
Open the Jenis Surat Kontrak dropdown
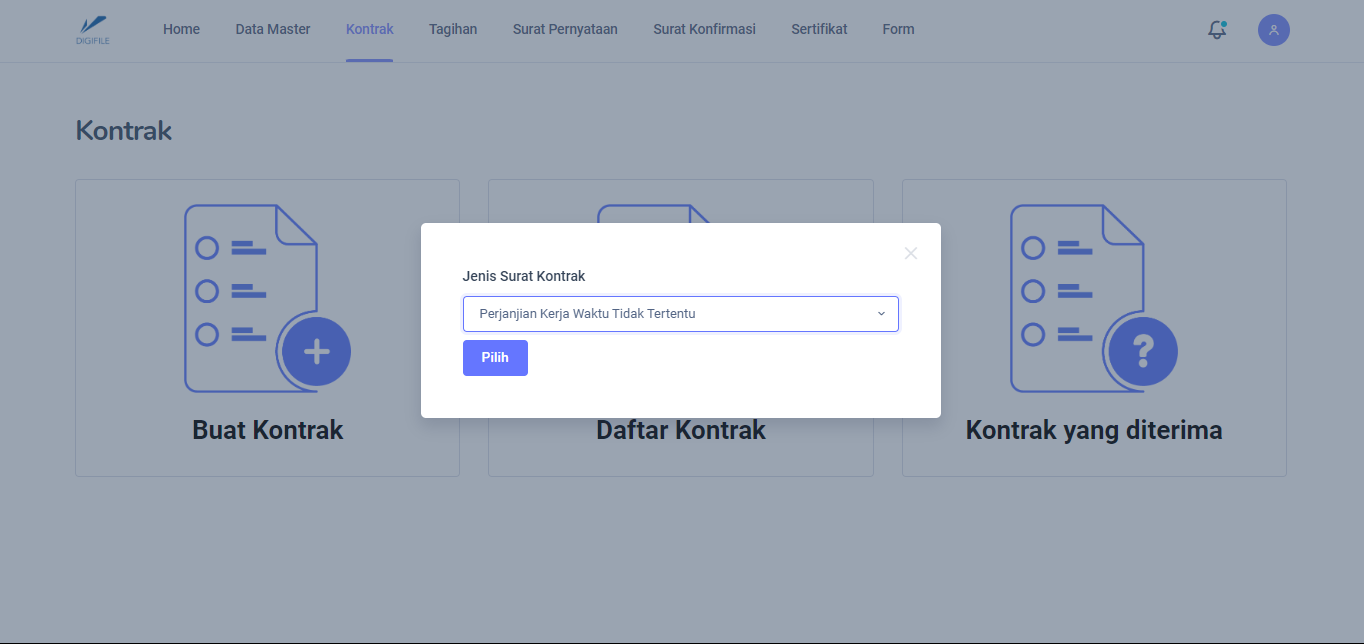click(x=680, y=314)
